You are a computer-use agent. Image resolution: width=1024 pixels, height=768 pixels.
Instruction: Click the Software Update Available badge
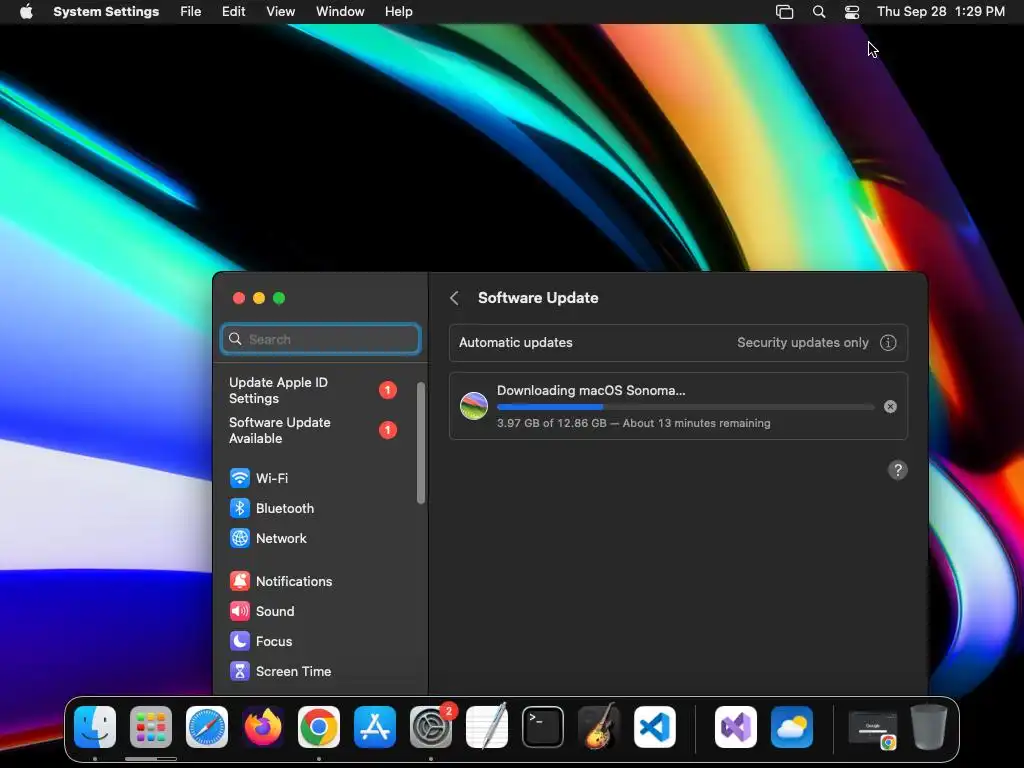tap(388, 430)
